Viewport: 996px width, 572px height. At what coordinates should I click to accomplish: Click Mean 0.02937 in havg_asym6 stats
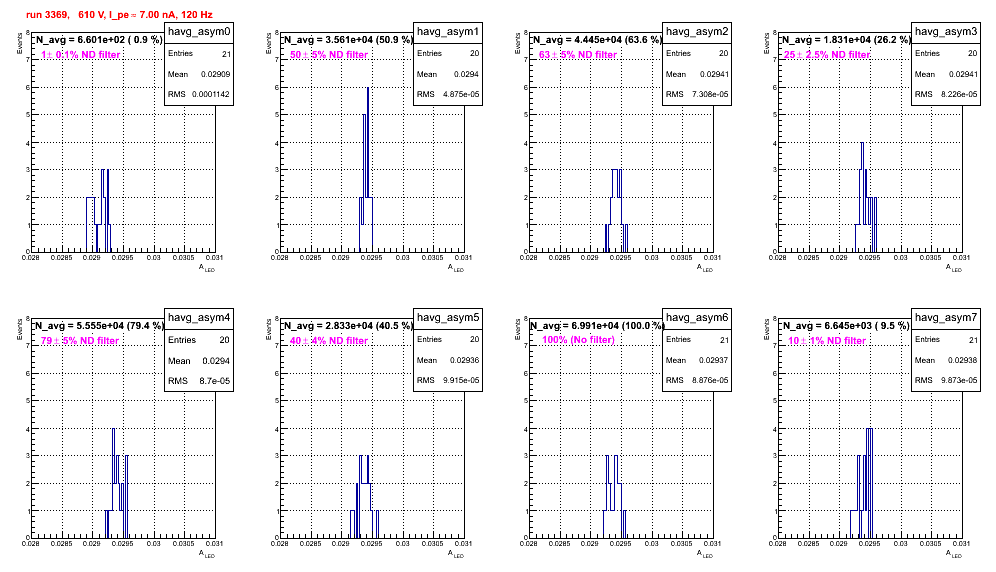[697, 360]
